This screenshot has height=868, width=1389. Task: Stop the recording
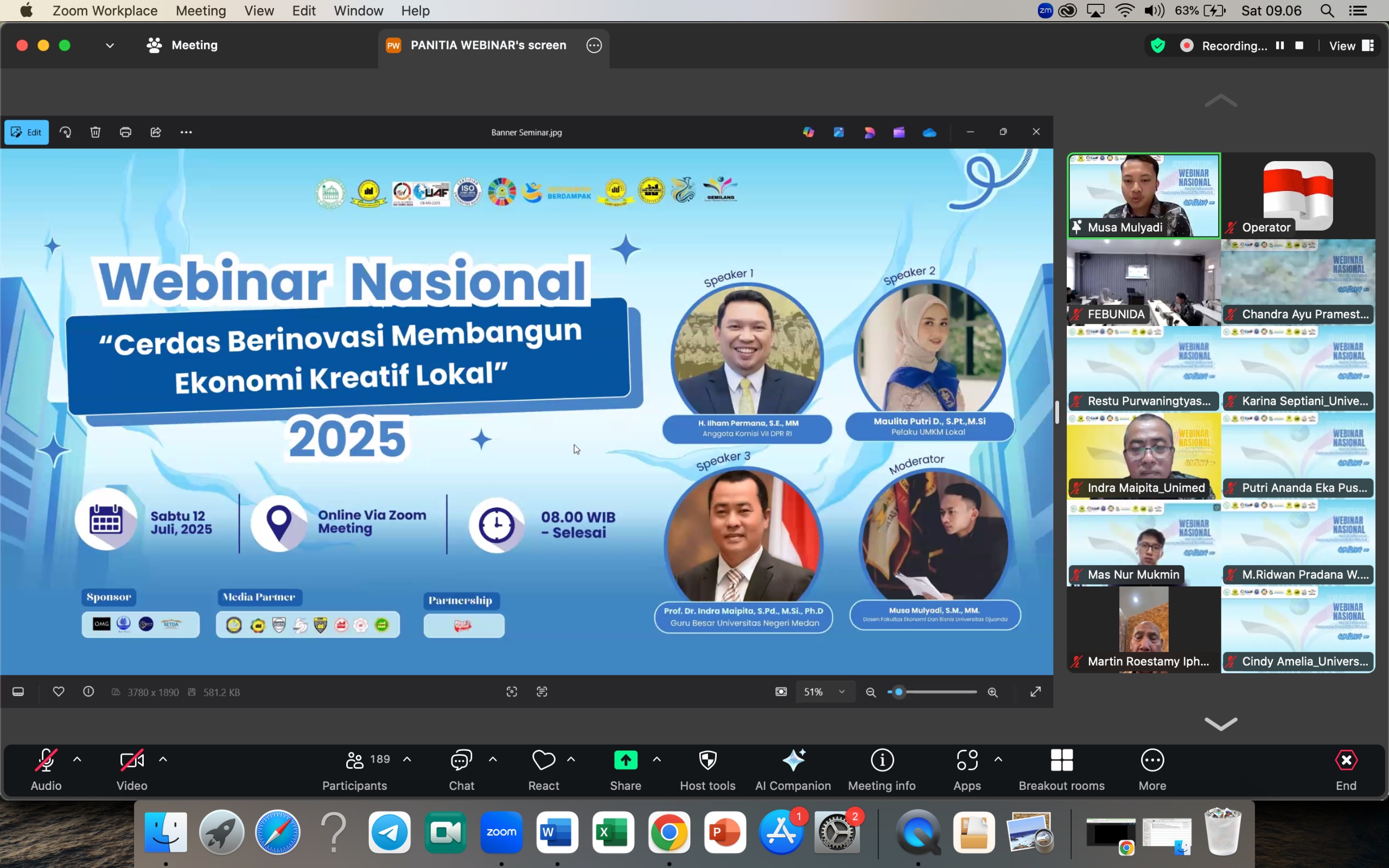tap(1299, 46)
